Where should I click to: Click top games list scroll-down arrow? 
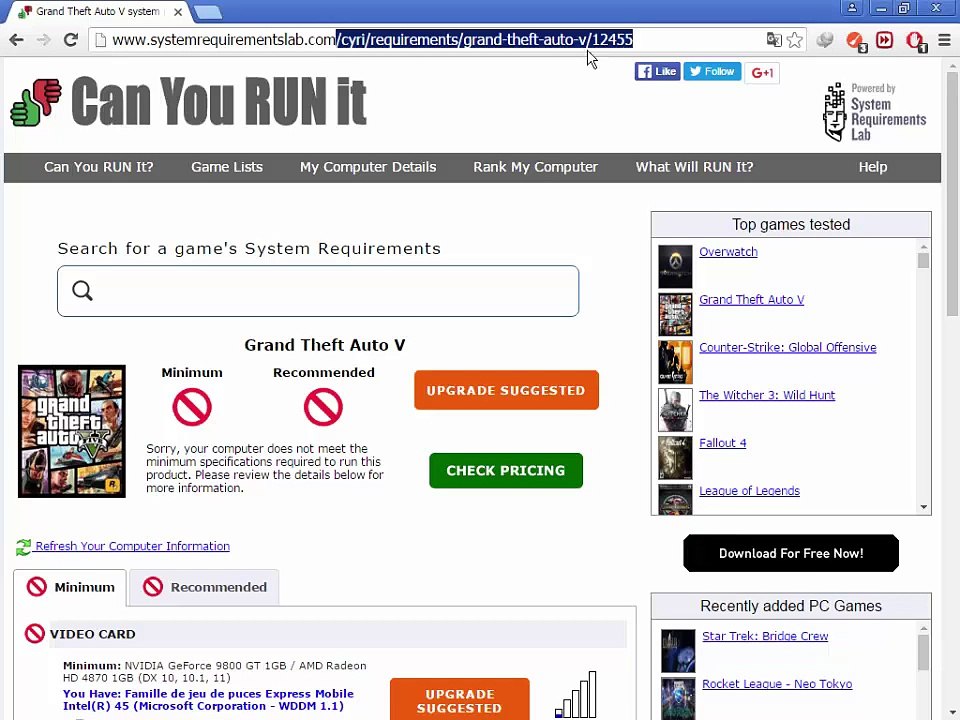[x=923, y=507]
